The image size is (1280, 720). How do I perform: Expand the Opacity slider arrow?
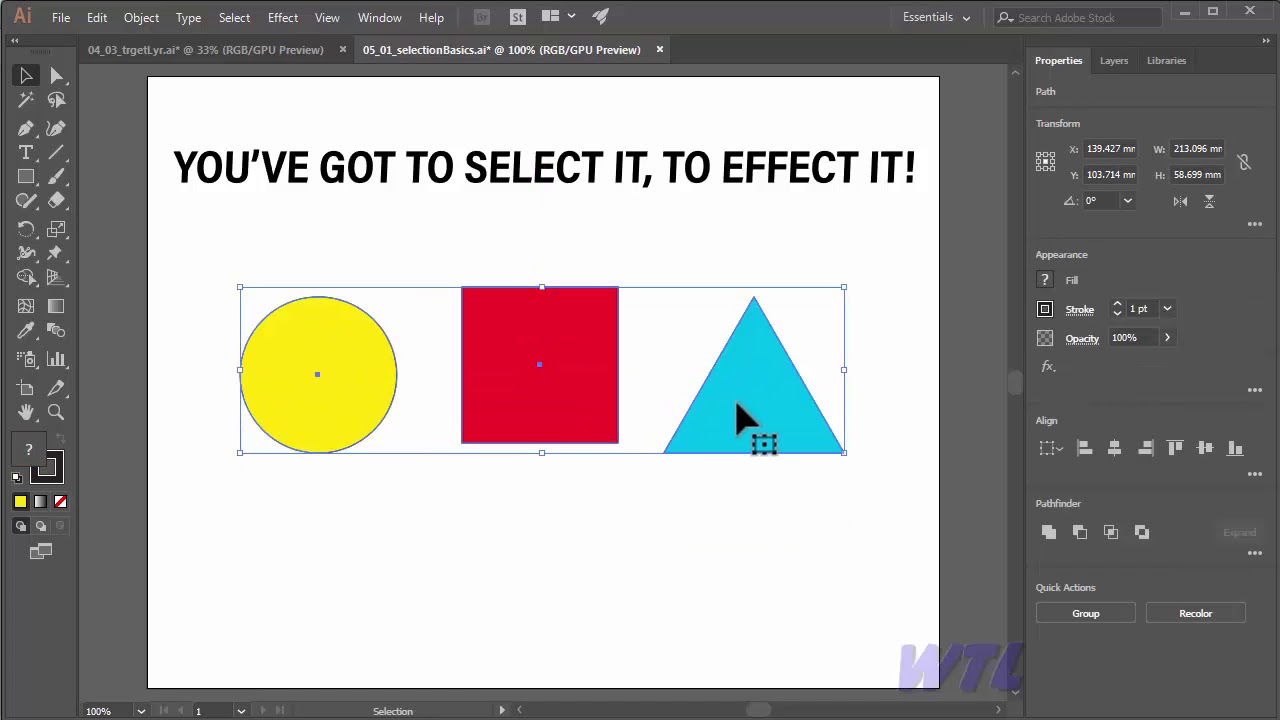click(x=1167, y=338)
